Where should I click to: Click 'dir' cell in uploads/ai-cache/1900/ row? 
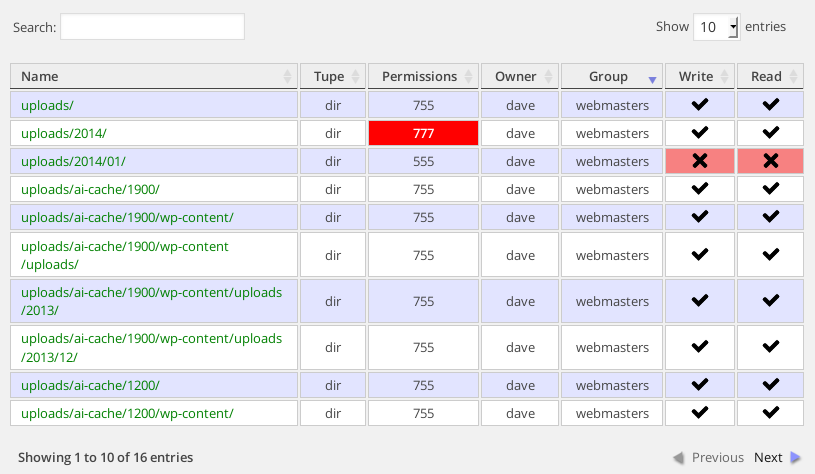[x=333, y=189]
